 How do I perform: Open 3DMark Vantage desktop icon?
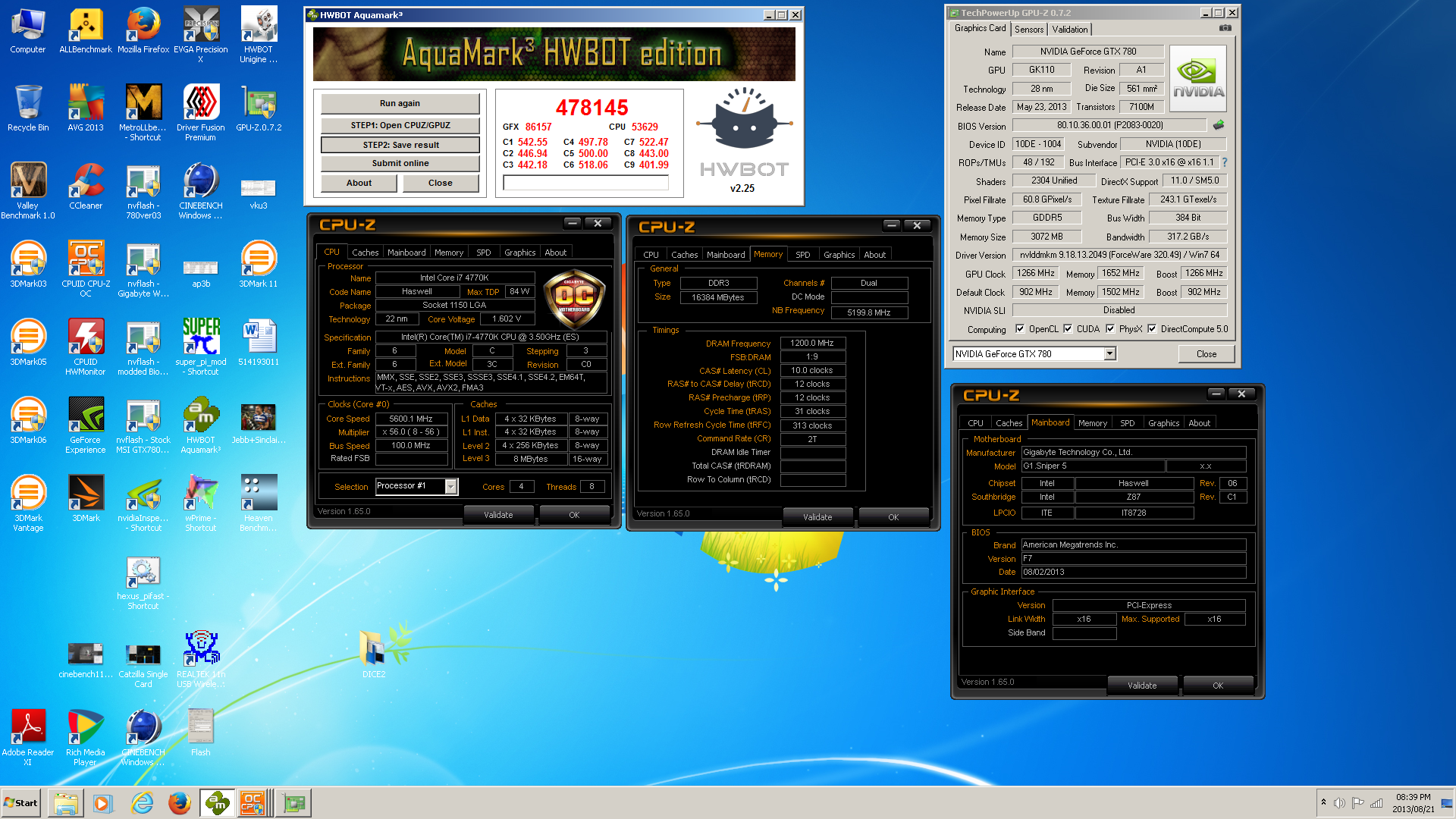(28, 504)
